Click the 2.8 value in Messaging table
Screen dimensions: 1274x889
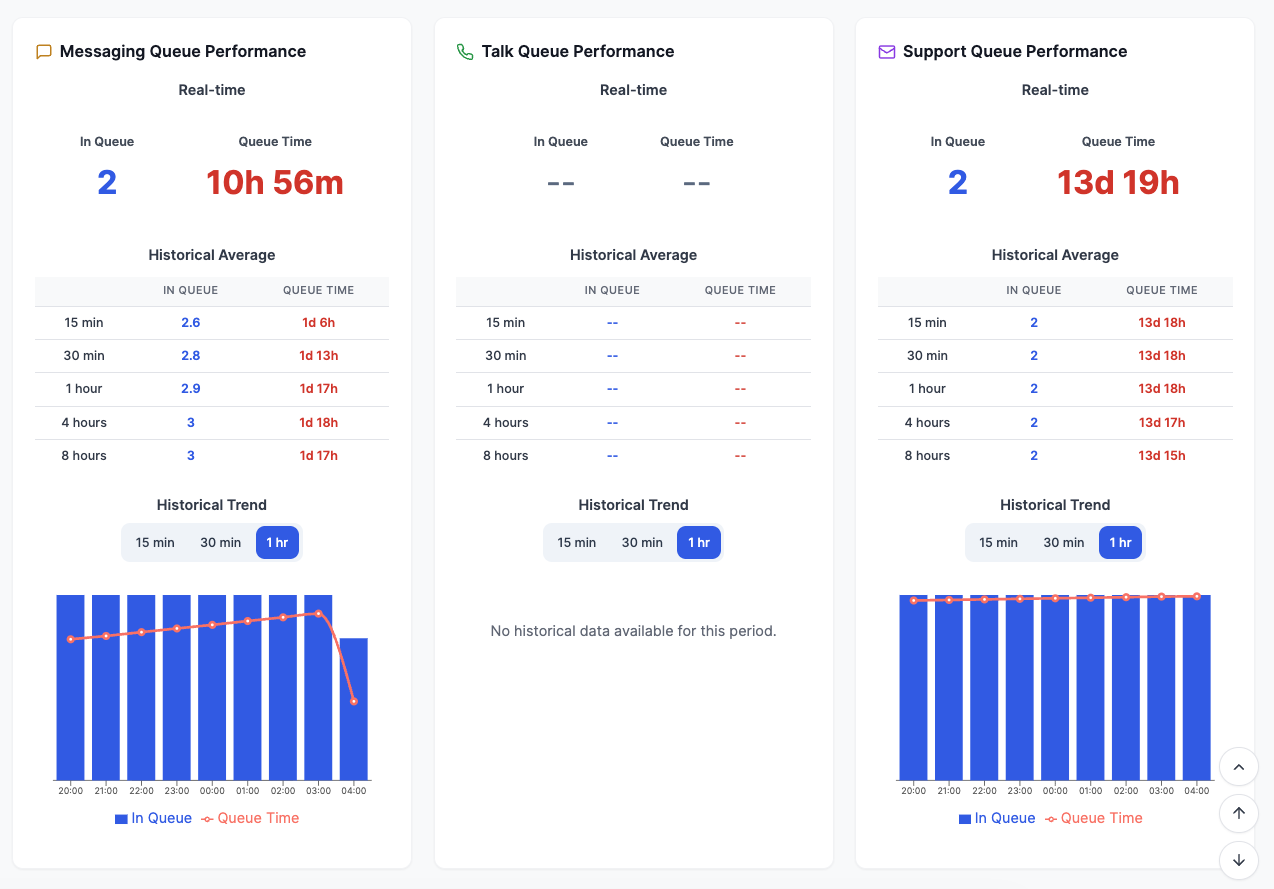coord(191,356)
